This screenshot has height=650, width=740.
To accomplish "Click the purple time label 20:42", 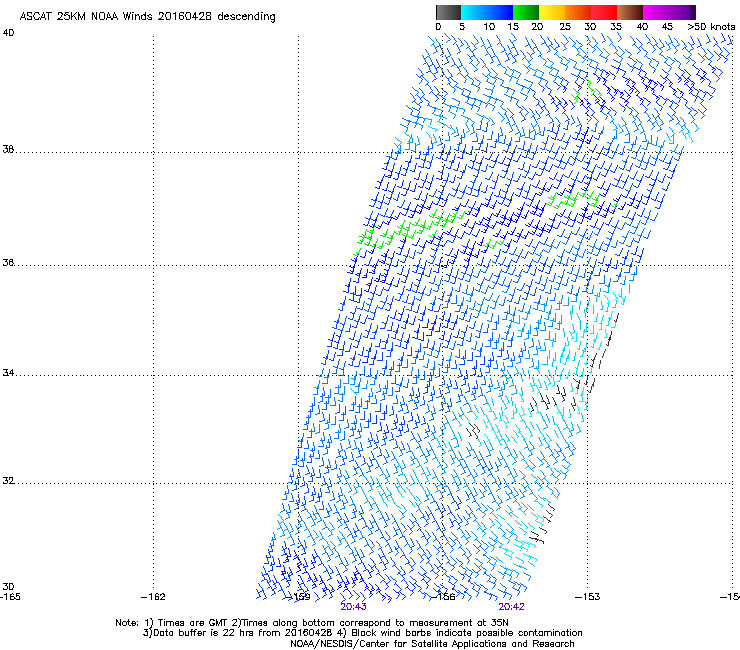I will tap(512, 607).
